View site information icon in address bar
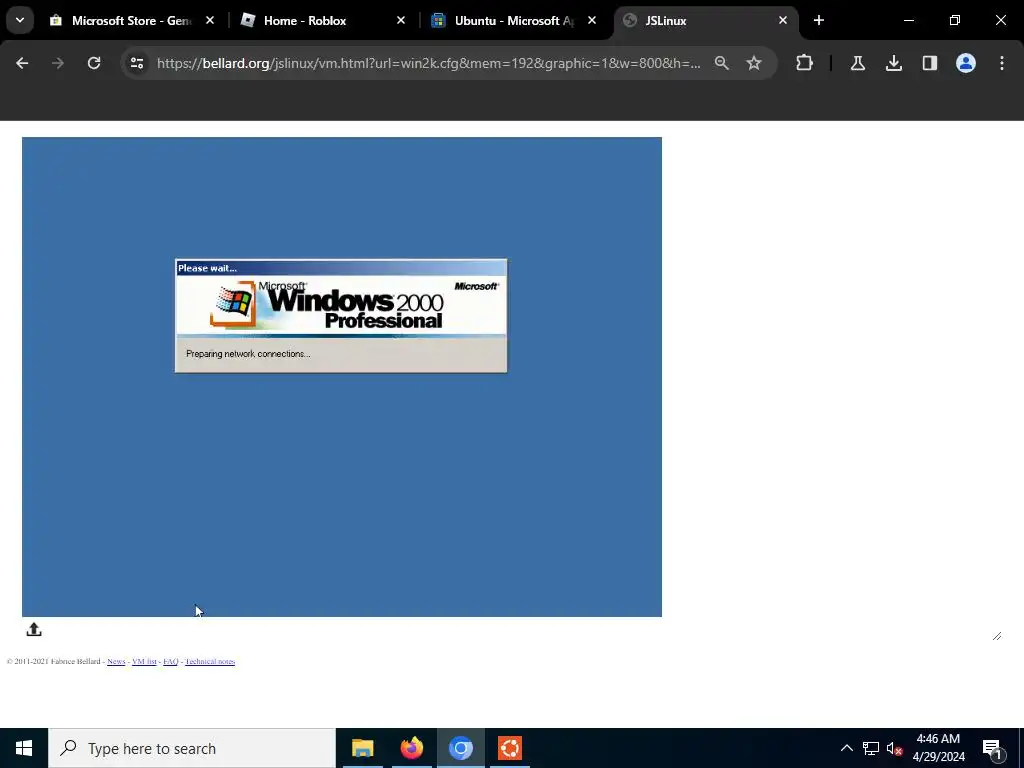Image resolution: width=1024 pixels, height=768 pixels. pyautogui.click(x=137, y=63)
